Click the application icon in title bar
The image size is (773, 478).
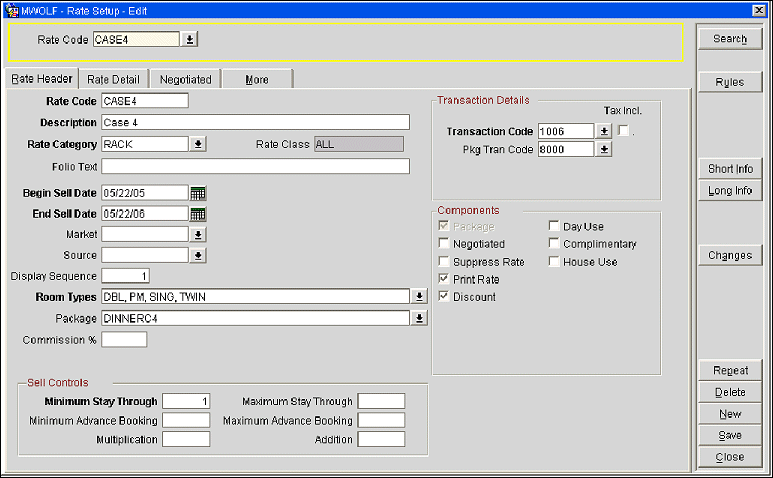pos(12,9)
